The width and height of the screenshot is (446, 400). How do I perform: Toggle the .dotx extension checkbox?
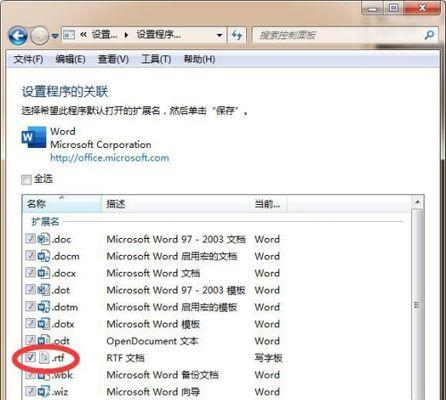pos(30,323)
